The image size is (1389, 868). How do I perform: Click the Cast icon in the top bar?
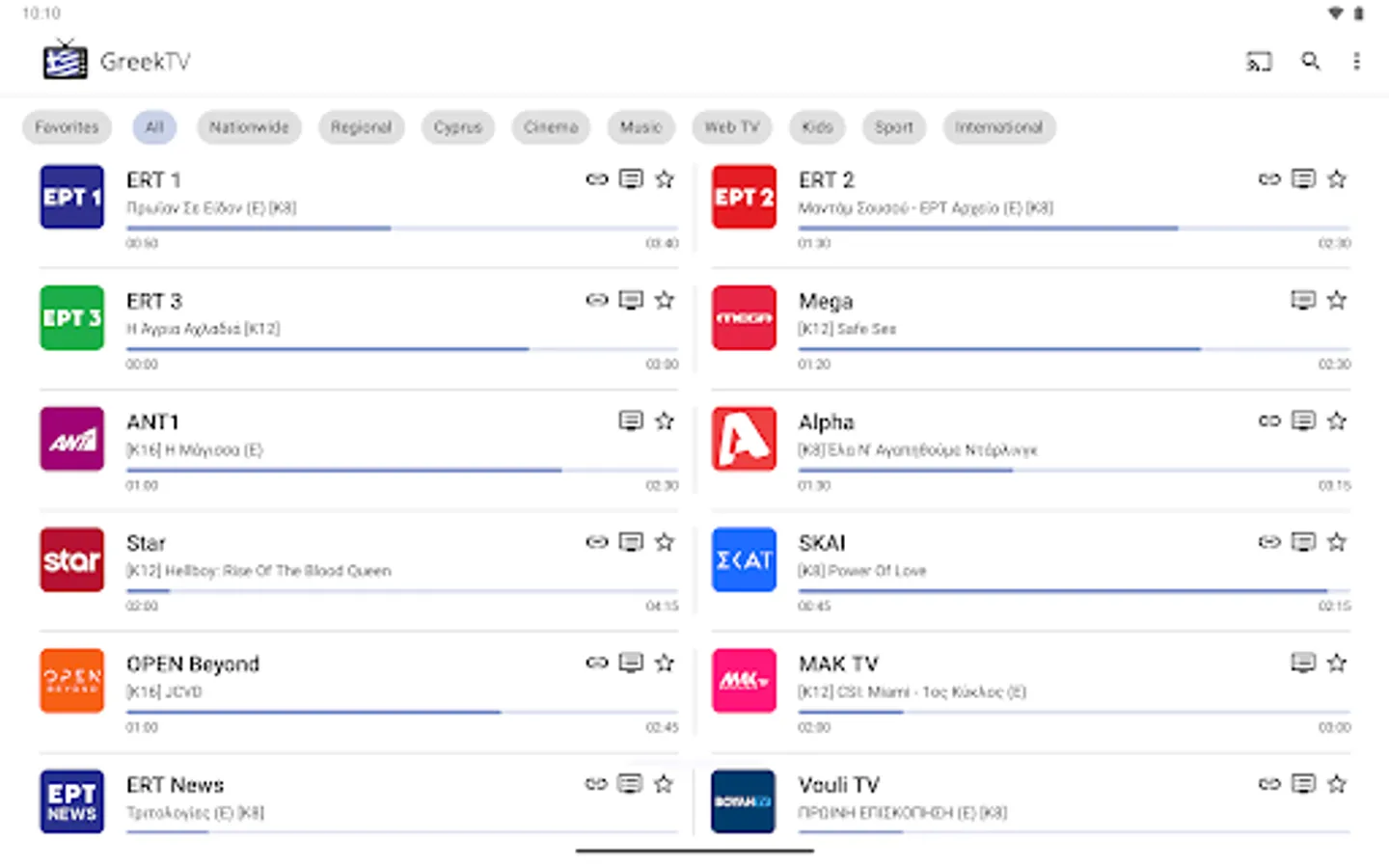point(1258,61)
